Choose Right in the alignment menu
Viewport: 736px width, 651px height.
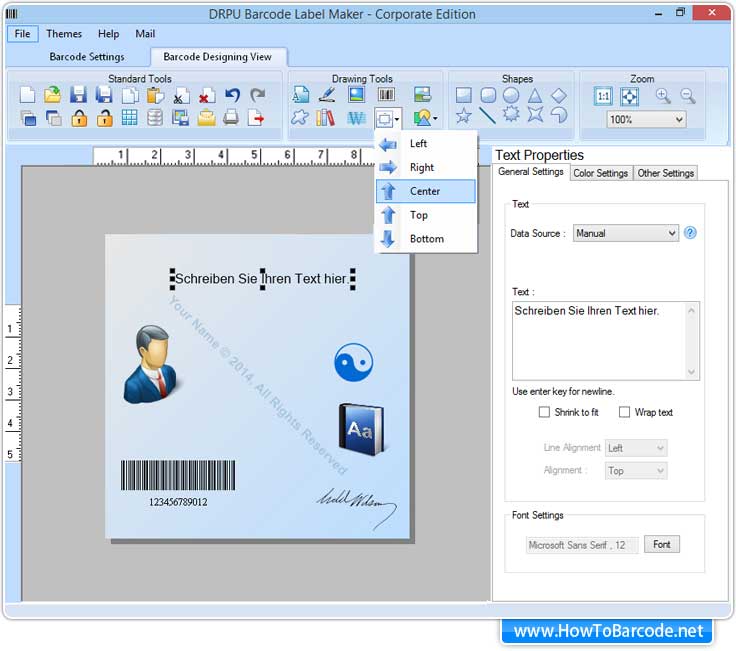tap(426, 168)
